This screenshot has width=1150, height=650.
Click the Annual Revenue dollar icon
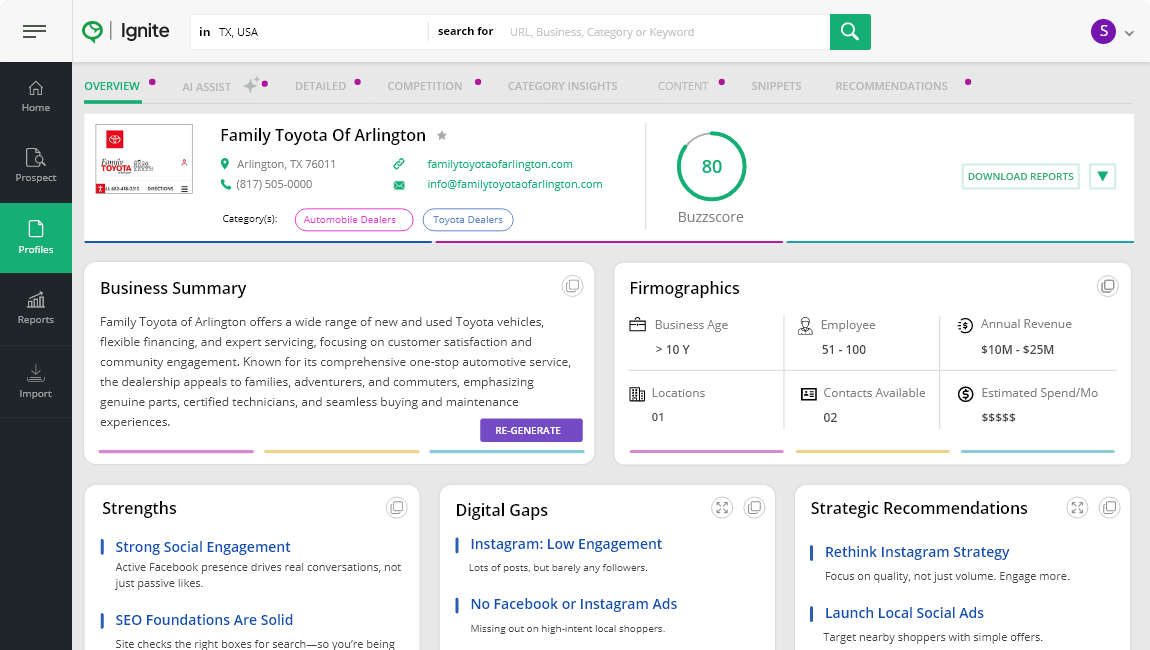[x=965, y=325]
